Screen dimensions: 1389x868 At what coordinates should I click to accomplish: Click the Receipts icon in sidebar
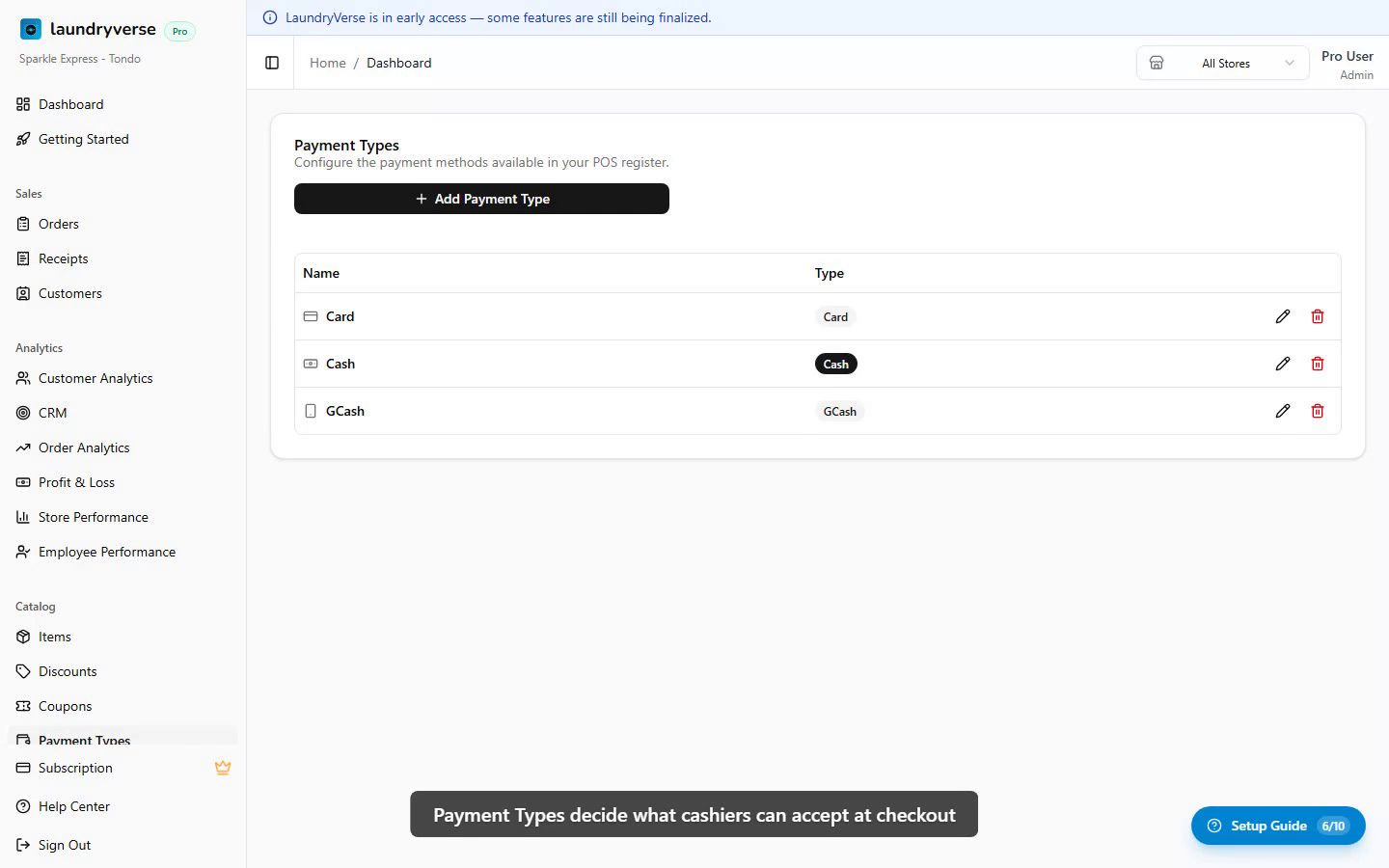pyautogui.click(x=23, y=258)
